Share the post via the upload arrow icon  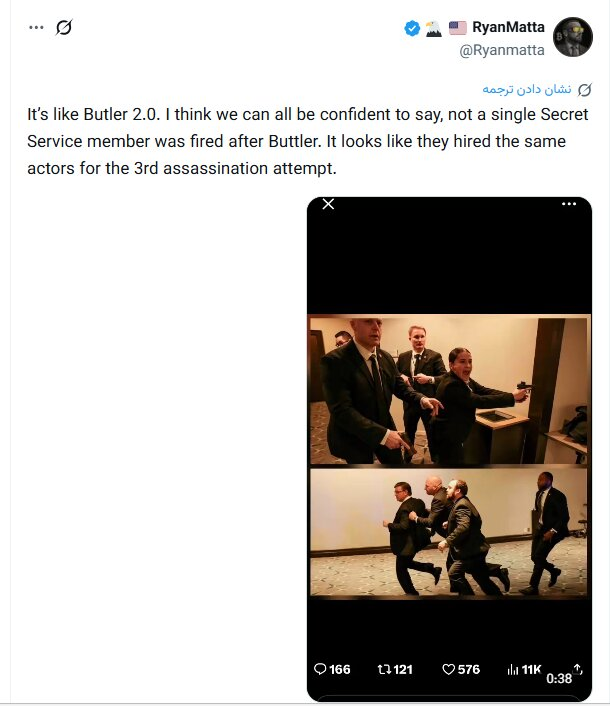(x=578, y=669)
